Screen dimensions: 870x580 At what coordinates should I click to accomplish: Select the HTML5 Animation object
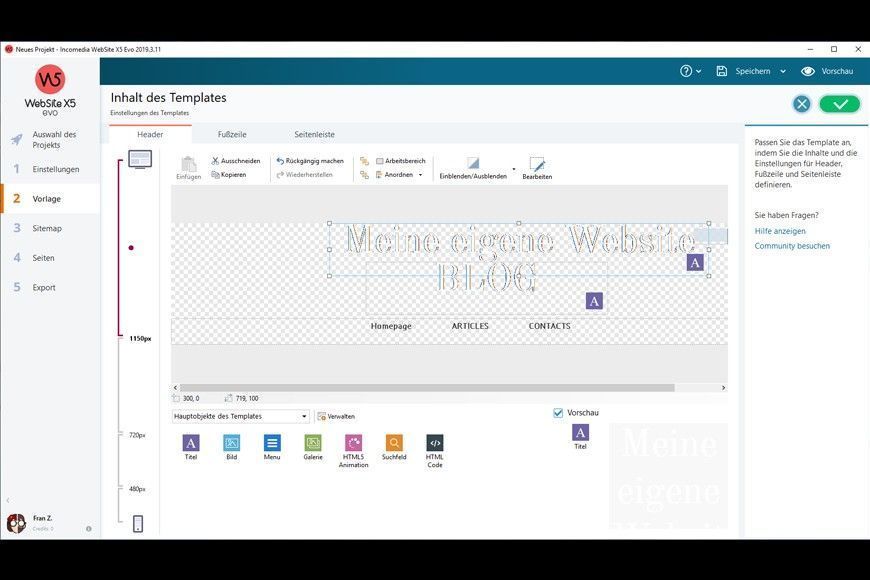click(353, 442)
